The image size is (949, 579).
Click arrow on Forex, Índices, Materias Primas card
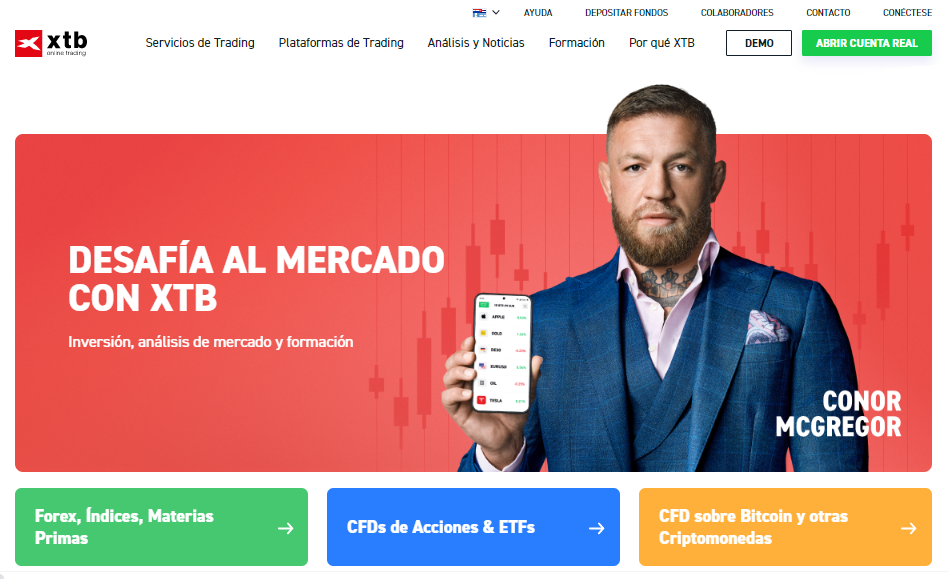pyautogui.click(x=286, y=528)
